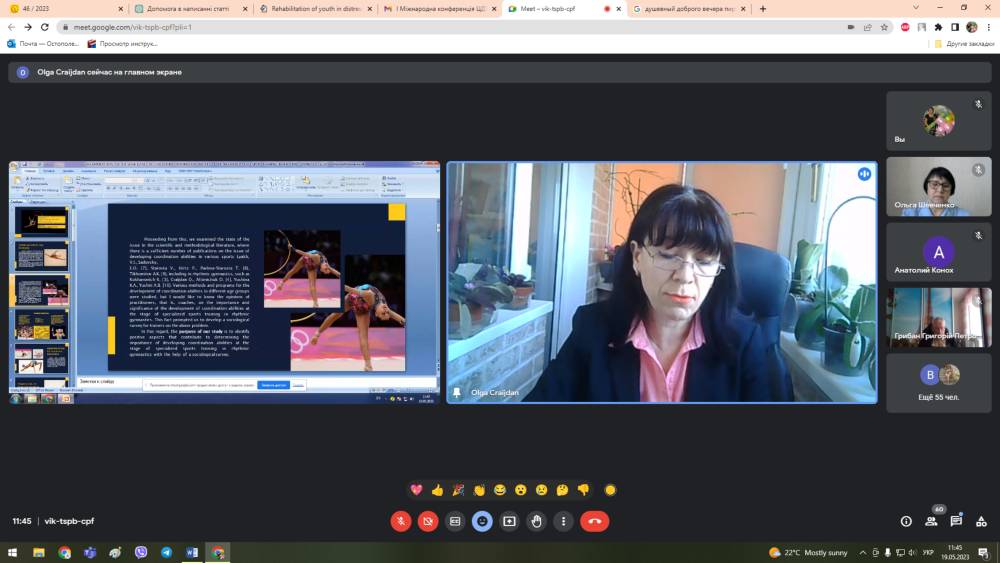The width and height of the screenshot is (1000, 563).
Task: Send the heart emoji reaction
Action: [x=416, y=490]
